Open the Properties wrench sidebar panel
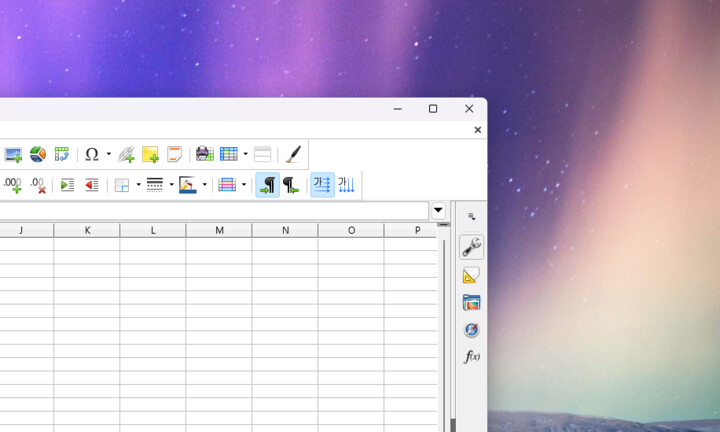Screen dimensions: 720x432 471,247
